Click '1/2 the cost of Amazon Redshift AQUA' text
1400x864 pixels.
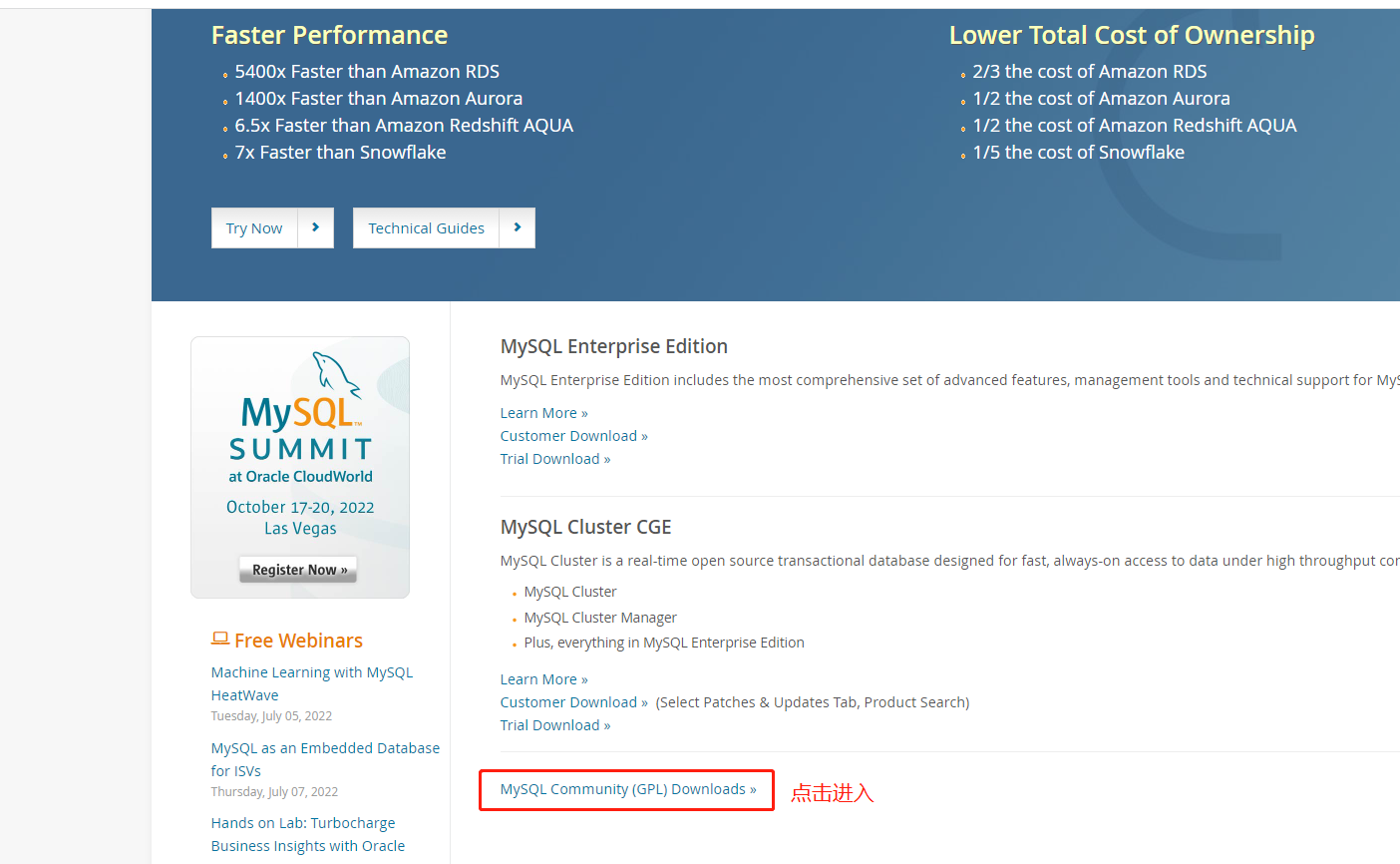[x=1135, y=126]
